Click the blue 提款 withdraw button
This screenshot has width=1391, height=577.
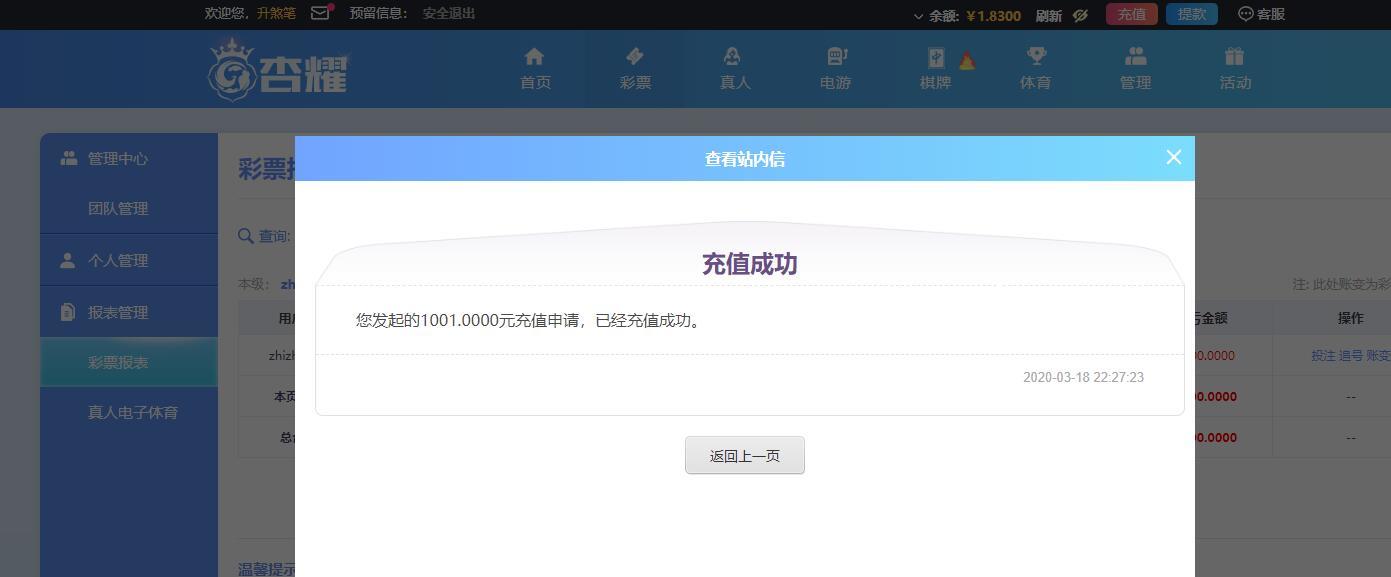pyautogui.click(x=1192, y=14)
